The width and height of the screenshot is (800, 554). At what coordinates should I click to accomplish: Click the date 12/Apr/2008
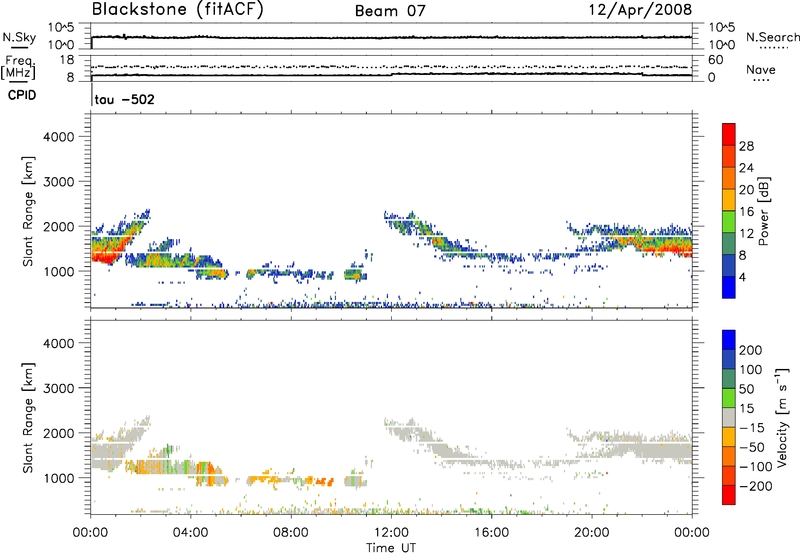click(641, 10)
